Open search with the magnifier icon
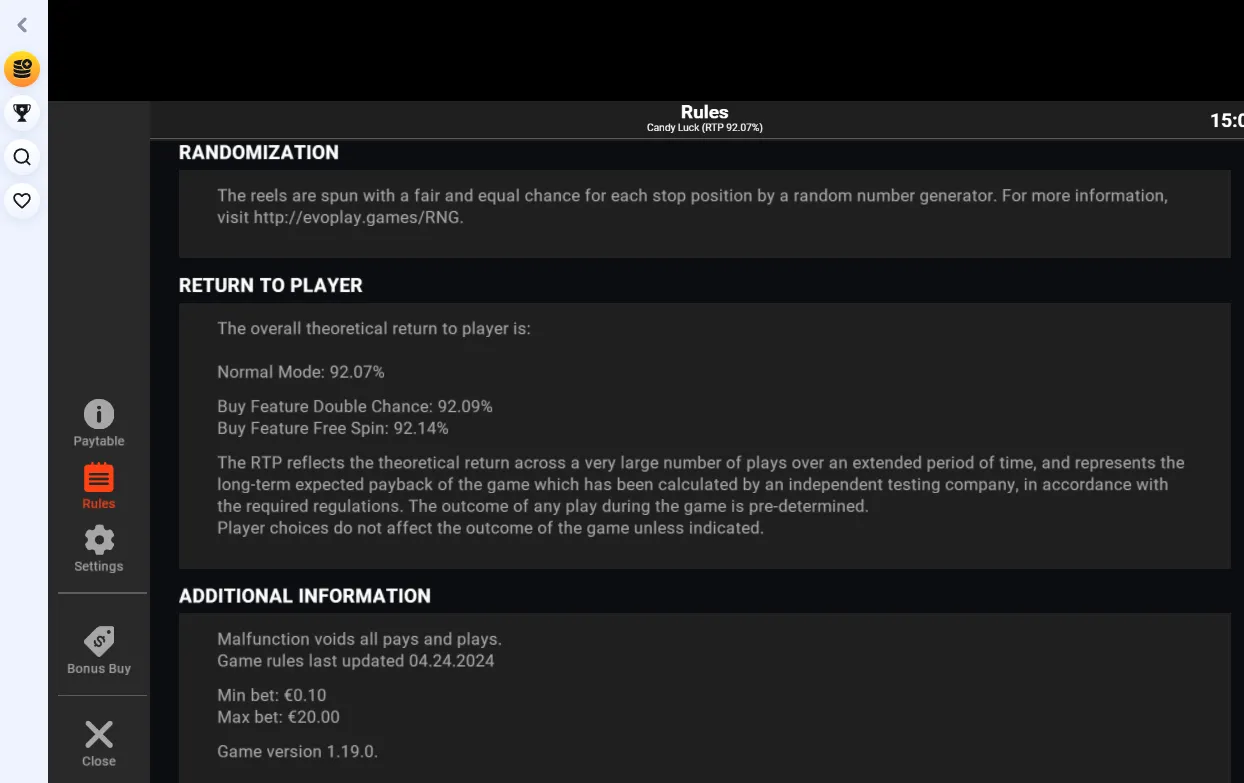 click(x=22, y=157)
